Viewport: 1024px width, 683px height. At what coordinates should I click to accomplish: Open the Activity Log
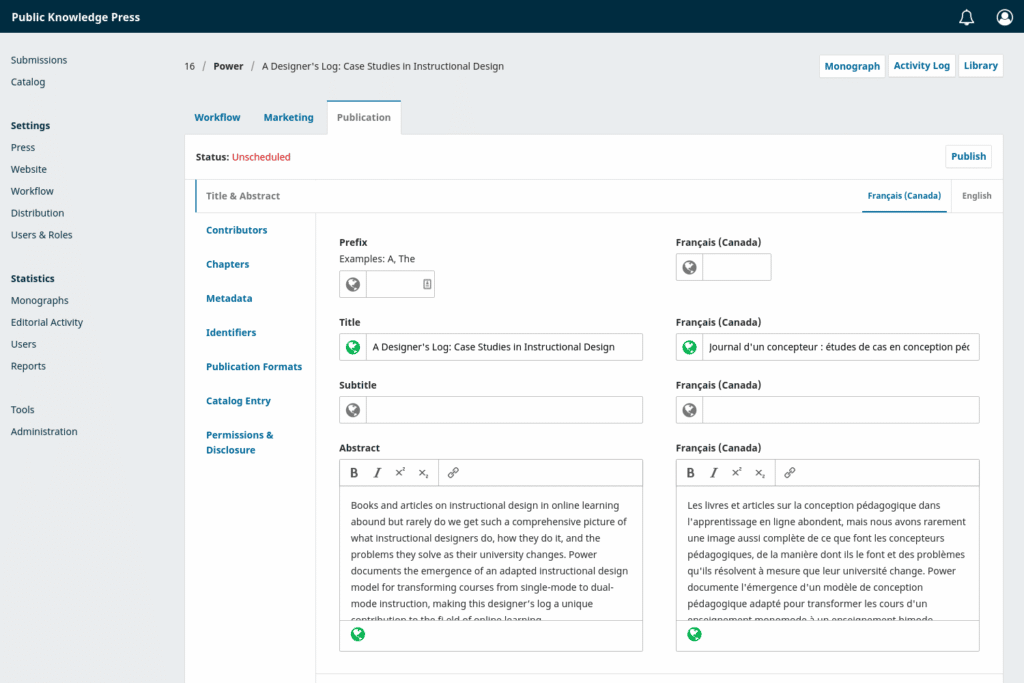(921, 65)
